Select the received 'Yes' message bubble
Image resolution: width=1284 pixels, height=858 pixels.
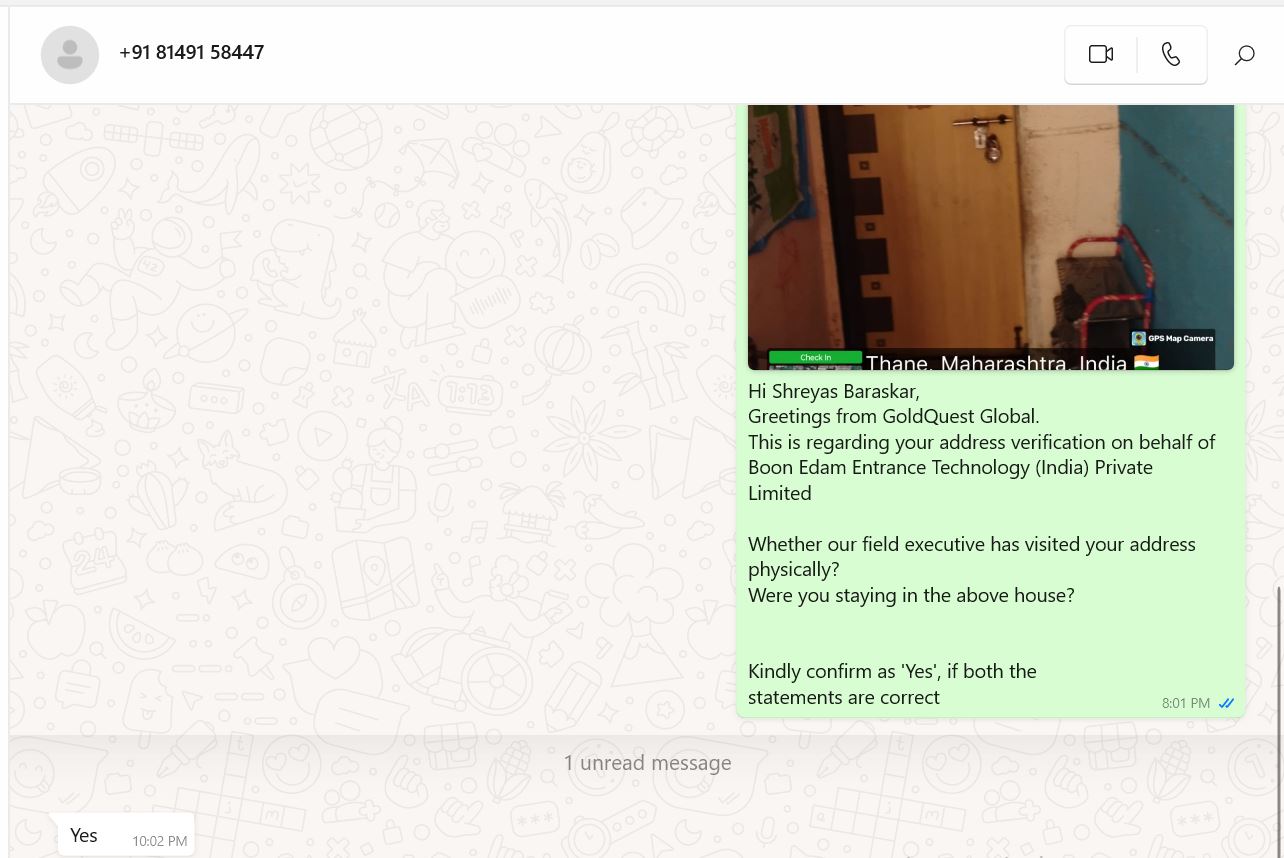(x=126, y=836)
